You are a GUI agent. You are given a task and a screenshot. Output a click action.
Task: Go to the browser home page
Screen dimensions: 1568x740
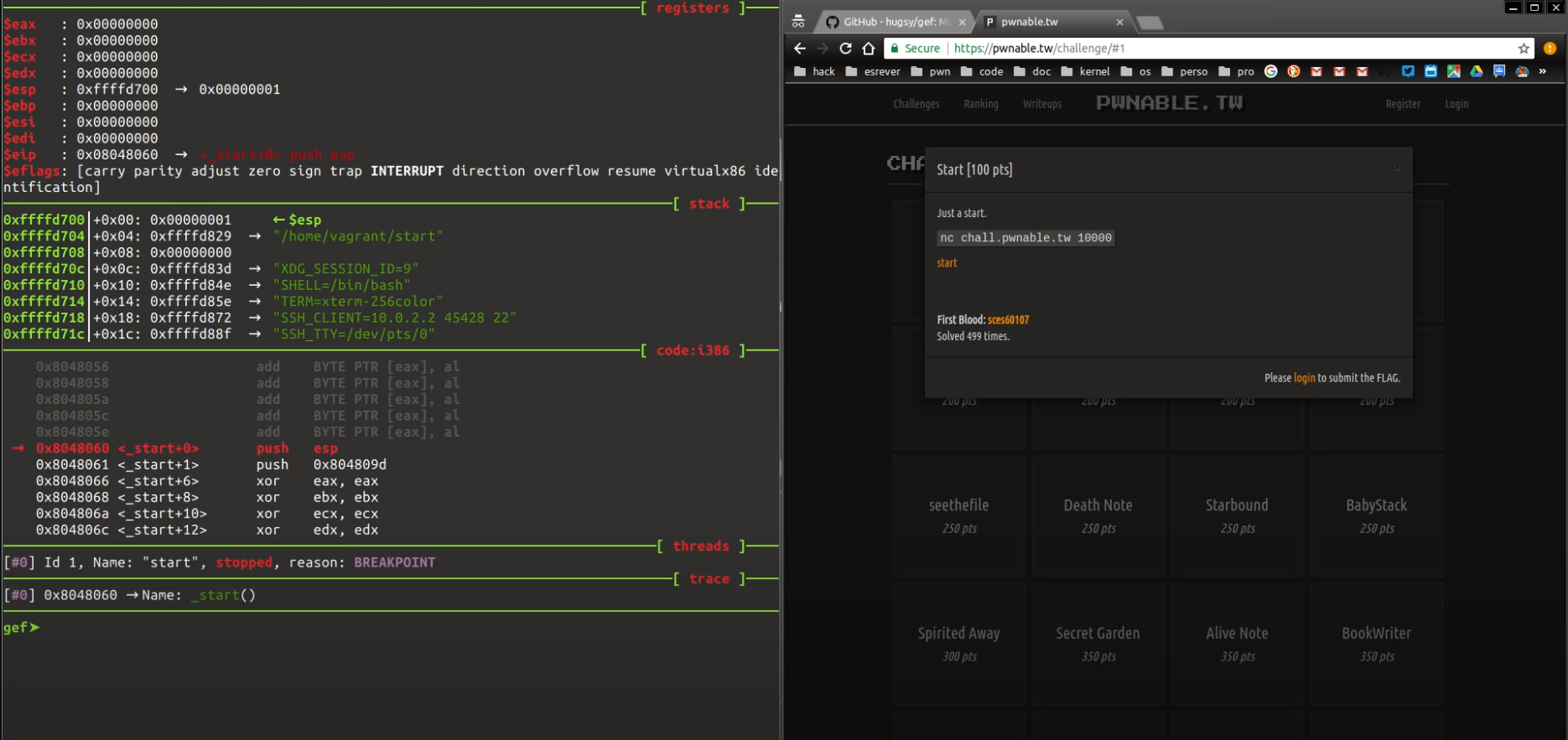(869, 49)
